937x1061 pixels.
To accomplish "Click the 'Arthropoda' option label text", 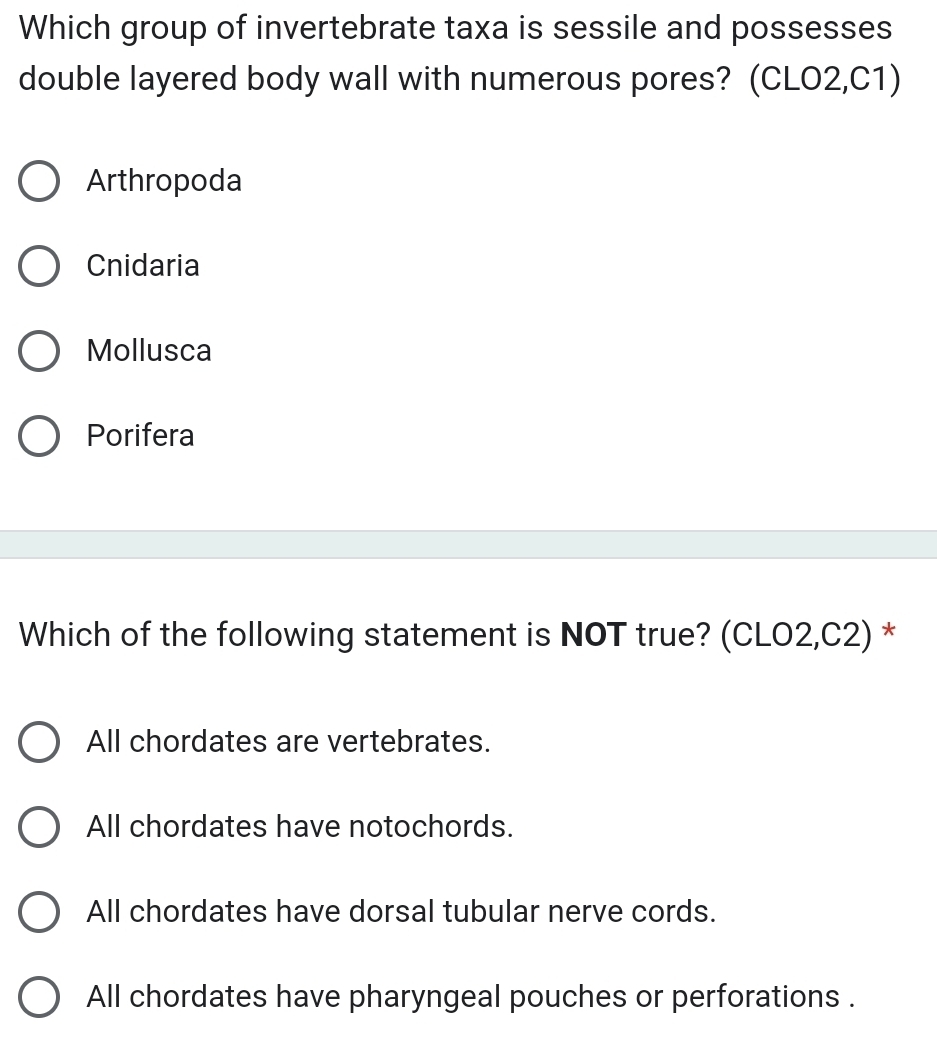I will [164, 181].
